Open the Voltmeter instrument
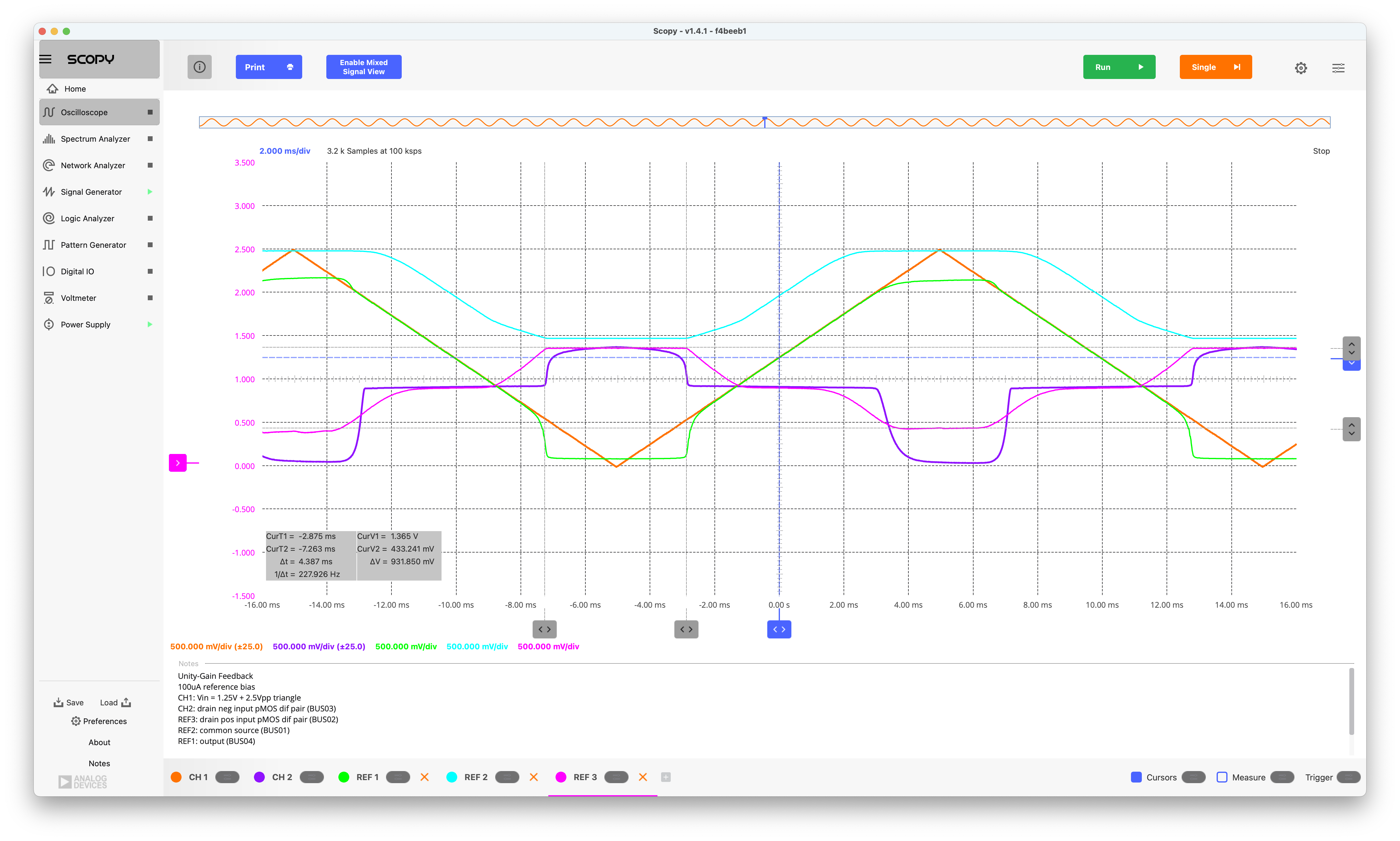 click(99, 298)
